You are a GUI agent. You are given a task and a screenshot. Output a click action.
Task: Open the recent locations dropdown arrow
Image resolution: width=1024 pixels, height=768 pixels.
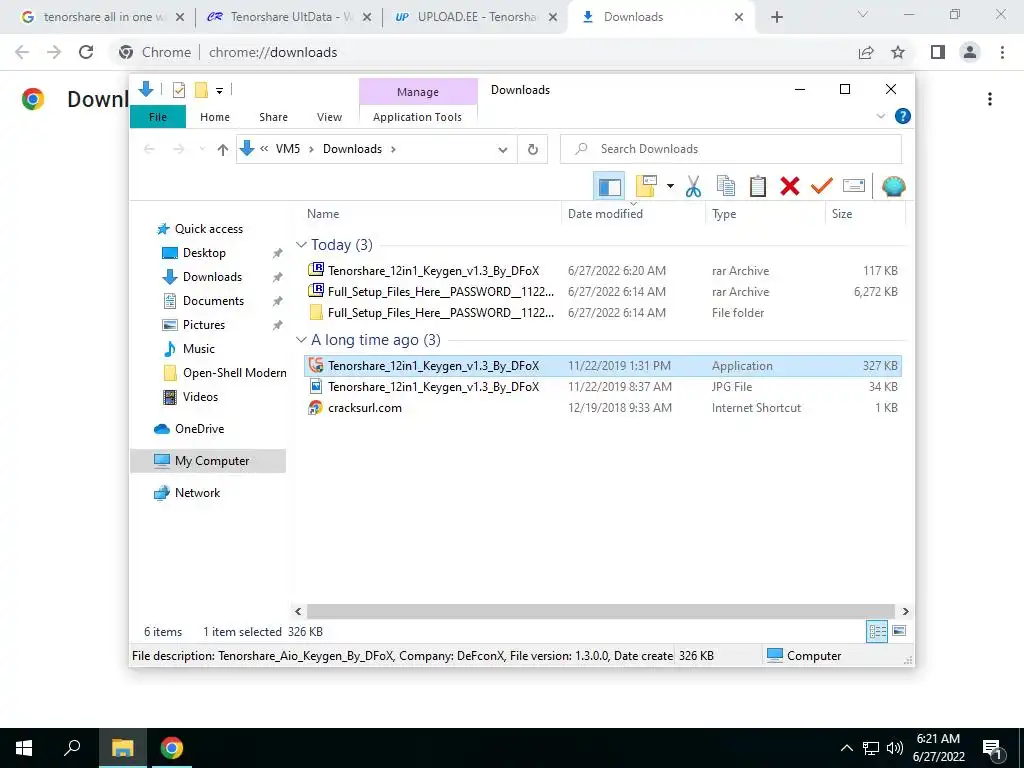(x=202, y=150)
